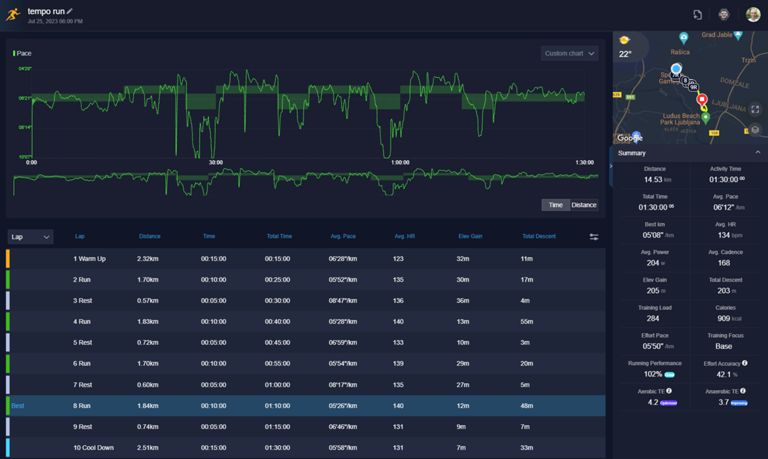Click the blue start marker on map
This screenshot has height=459, width=768.
click(x=676, y=69)
